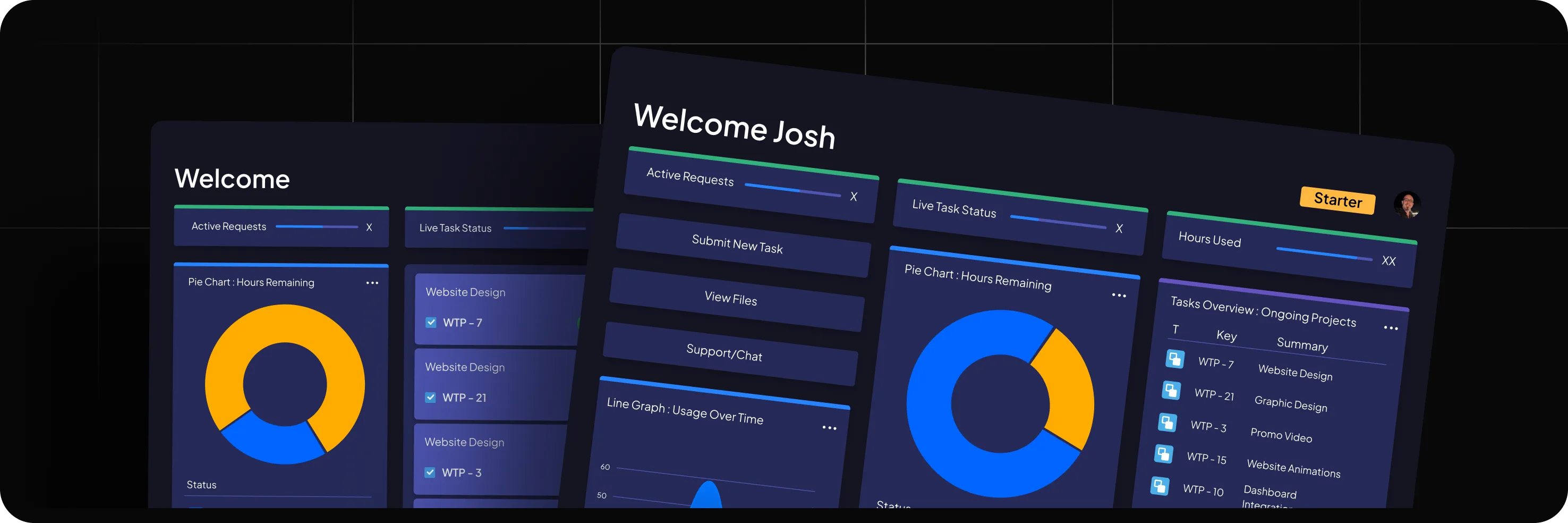Open the user profile avatar
The height and width of the screenshot is (523, 1568).
pos(1407,205)
